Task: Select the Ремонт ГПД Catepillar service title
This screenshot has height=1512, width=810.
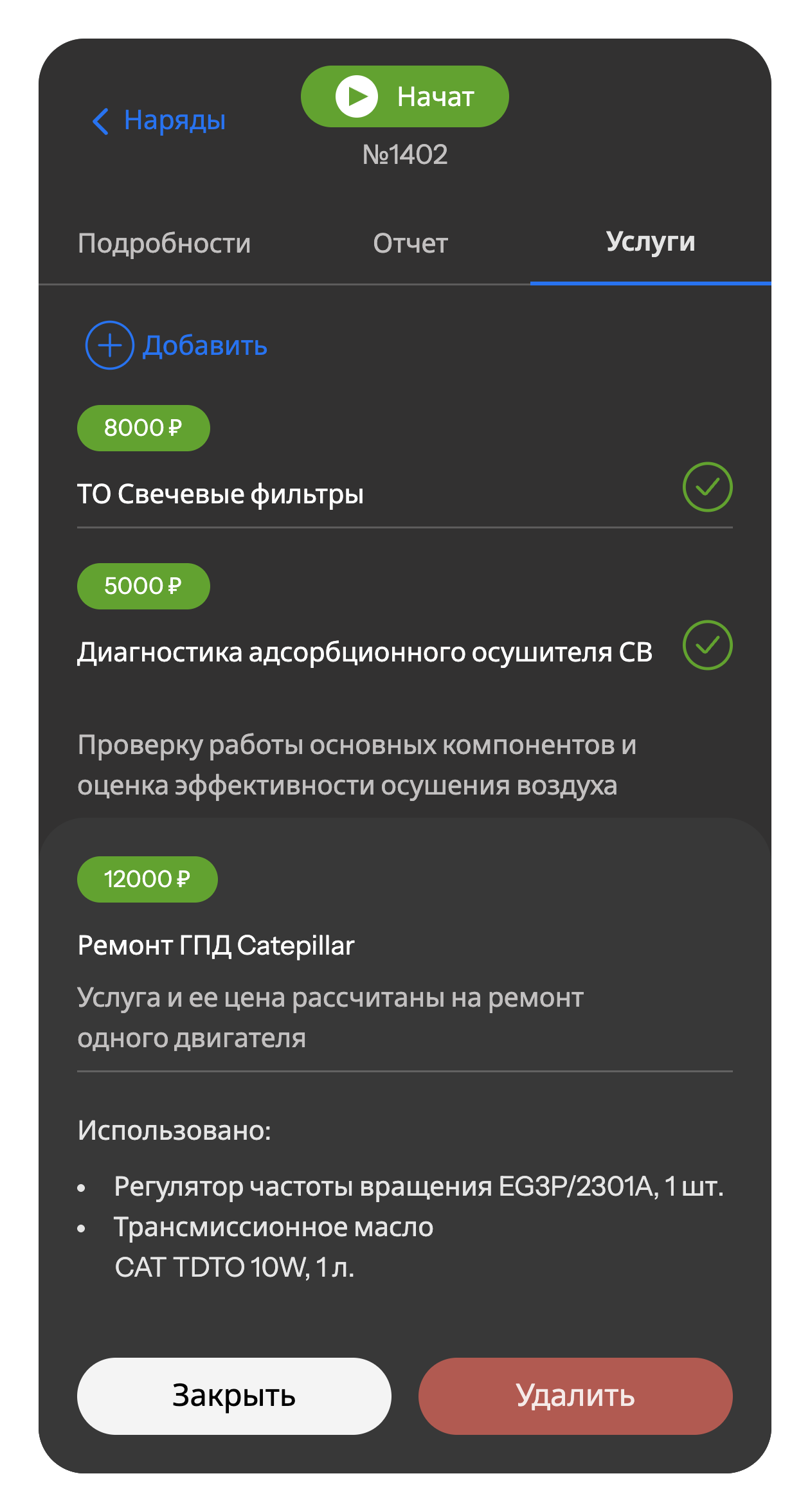Action: tap(216, 946)
